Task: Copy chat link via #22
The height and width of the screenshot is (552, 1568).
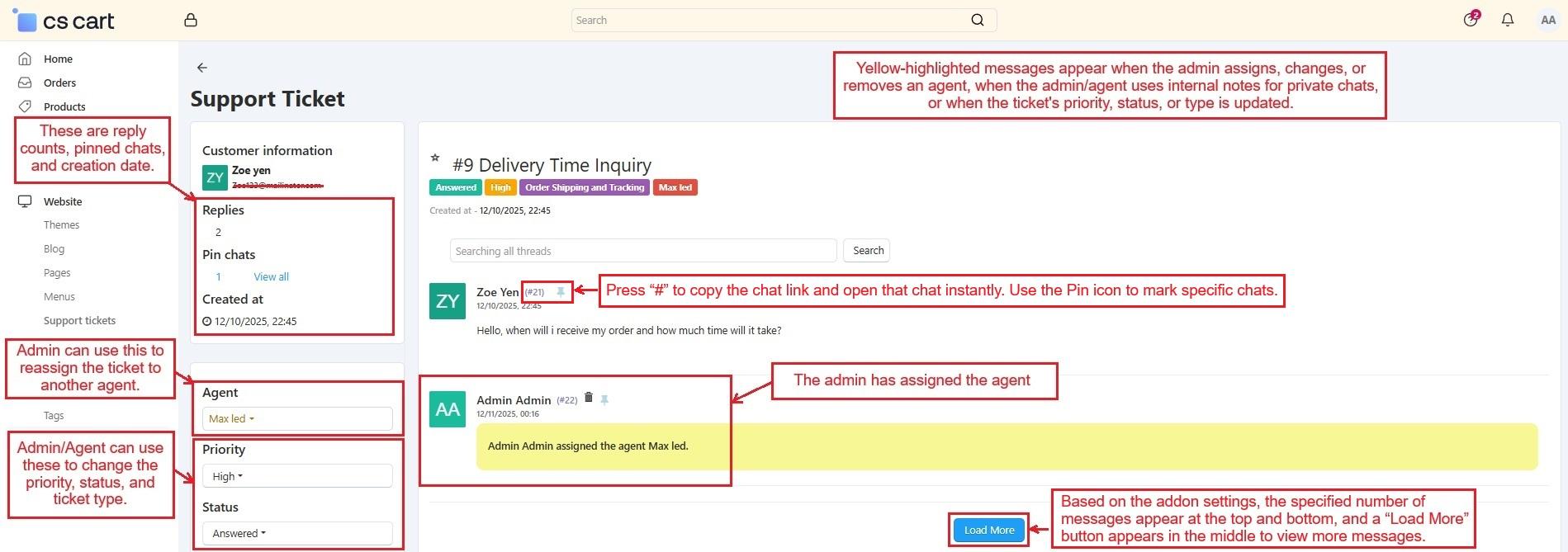Action: (x=566, y=400)
